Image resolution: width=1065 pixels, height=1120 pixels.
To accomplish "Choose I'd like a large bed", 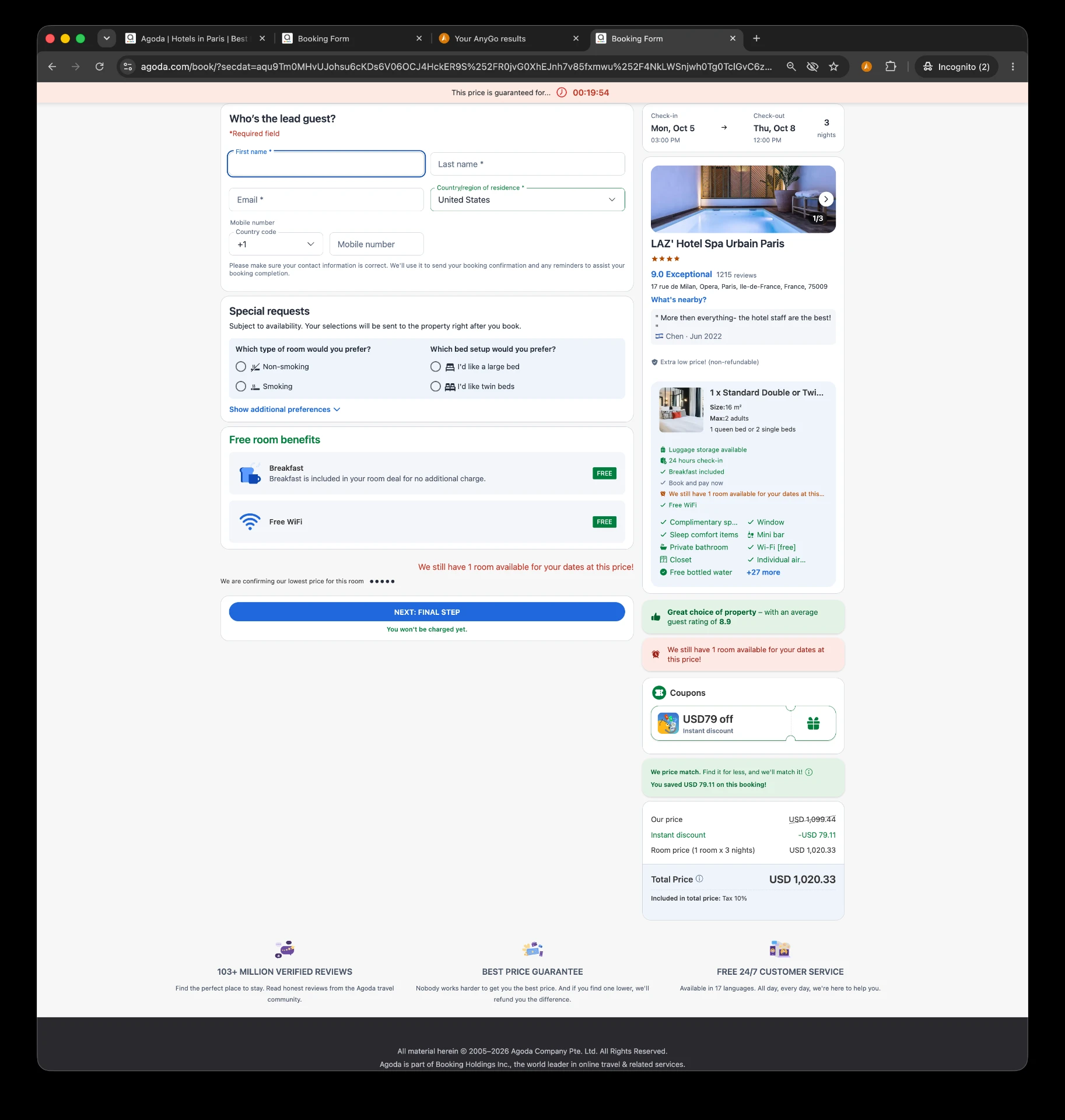I will 436,366.
